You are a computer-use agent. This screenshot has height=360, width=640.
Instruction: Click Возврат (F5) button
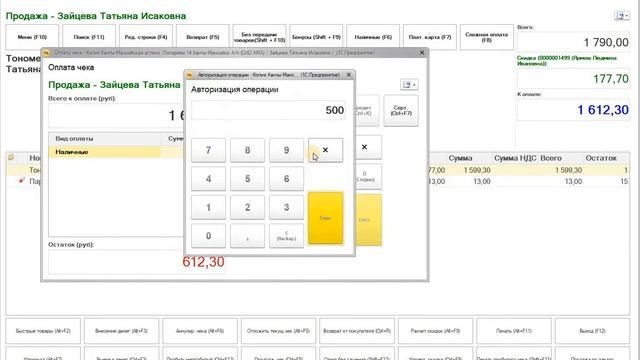[202, 37]
